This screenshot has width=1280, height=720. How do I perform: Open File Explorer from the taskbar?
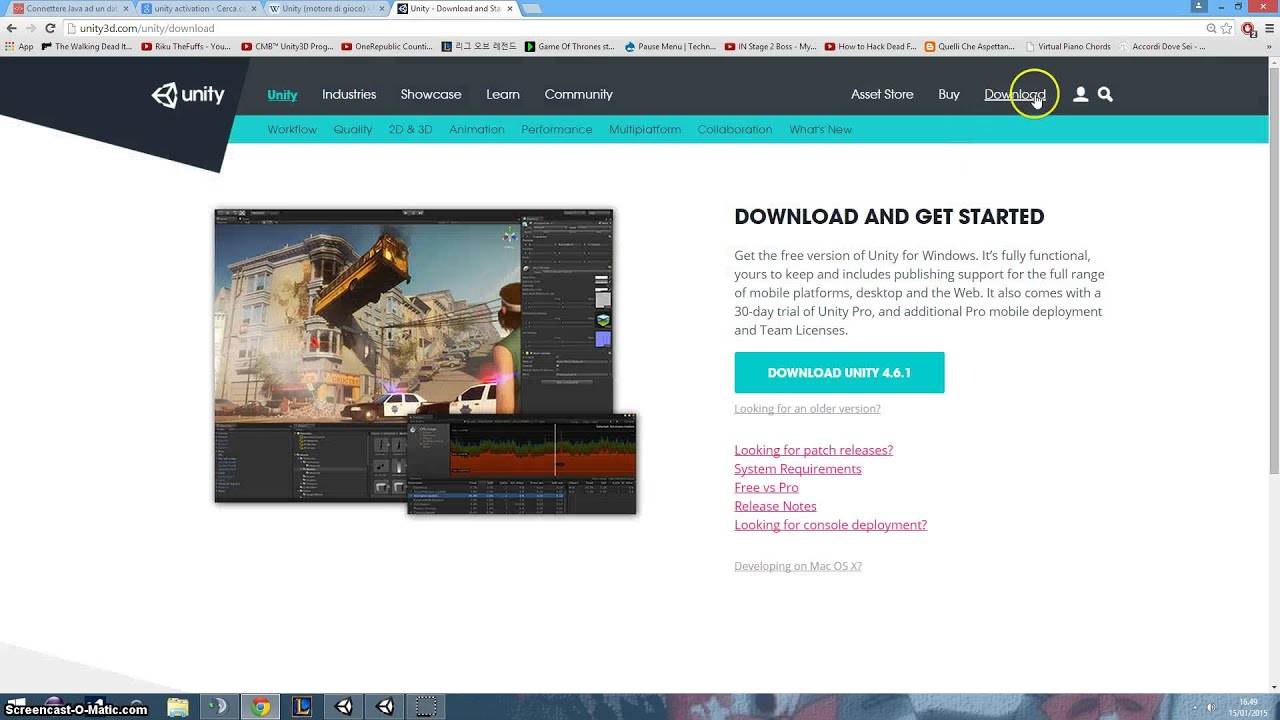(x=178, y=707)
